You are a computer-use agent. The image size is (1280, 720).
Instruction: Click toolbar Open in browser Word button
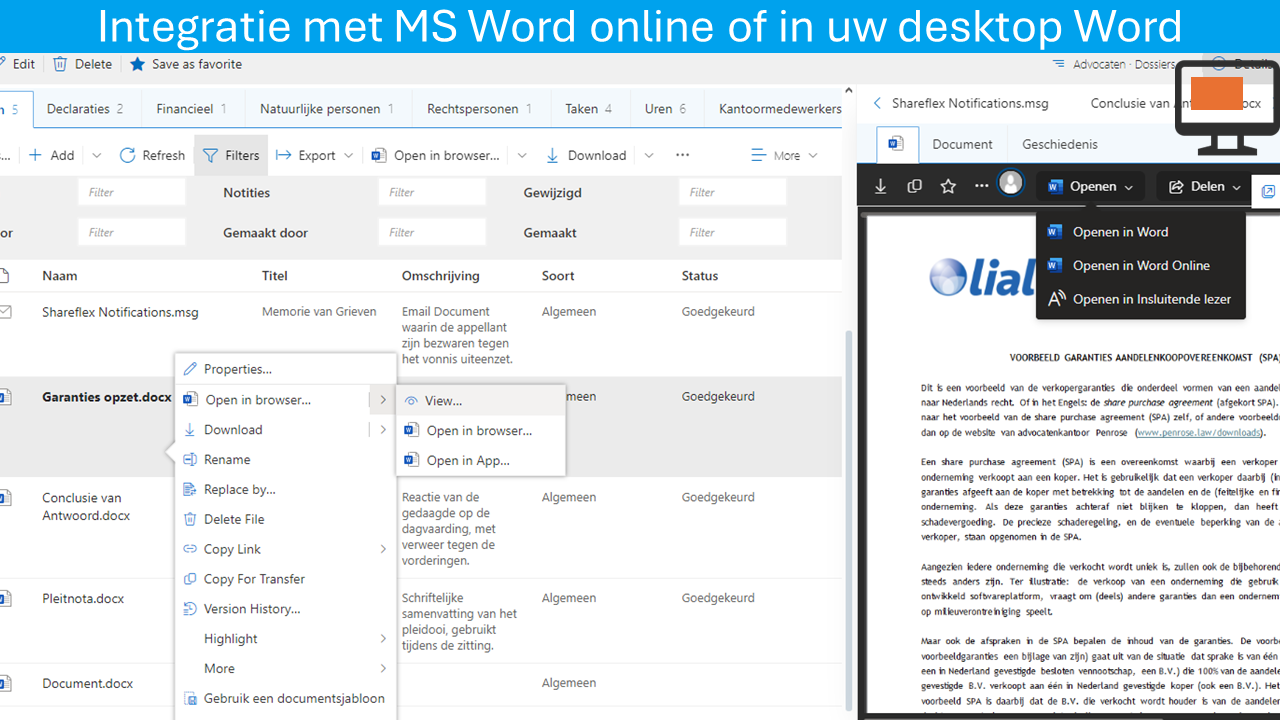pos(435,155)
